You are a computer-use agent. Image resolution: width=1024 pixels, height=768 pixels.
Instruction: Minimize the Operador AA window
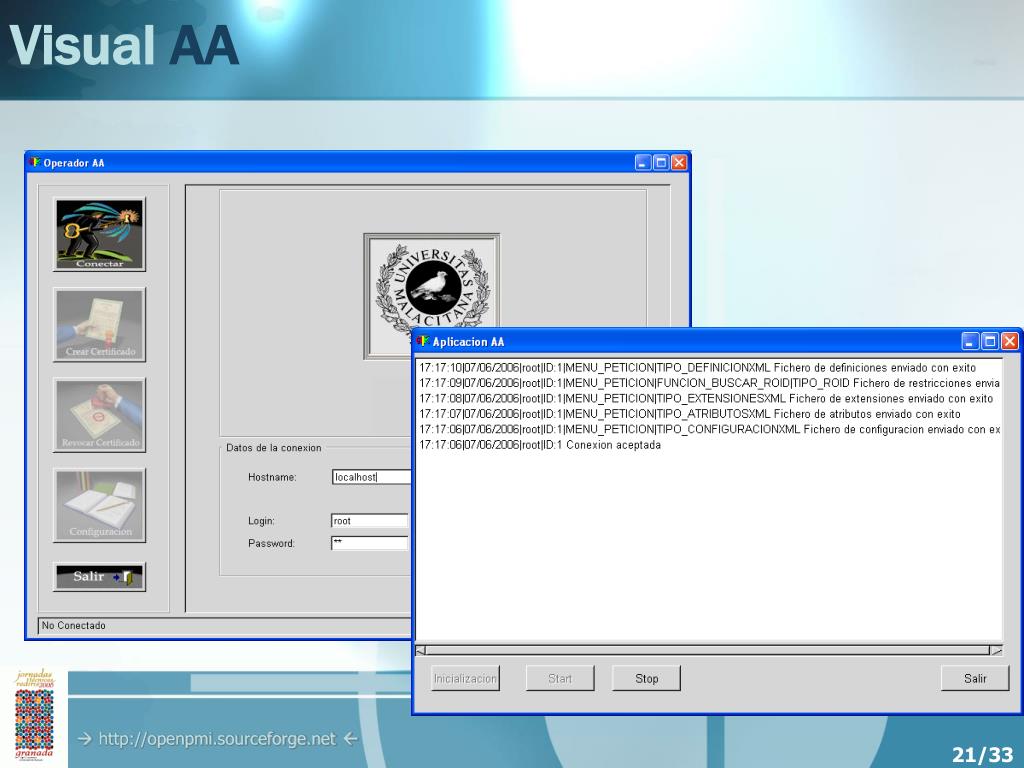click(643, 163)
